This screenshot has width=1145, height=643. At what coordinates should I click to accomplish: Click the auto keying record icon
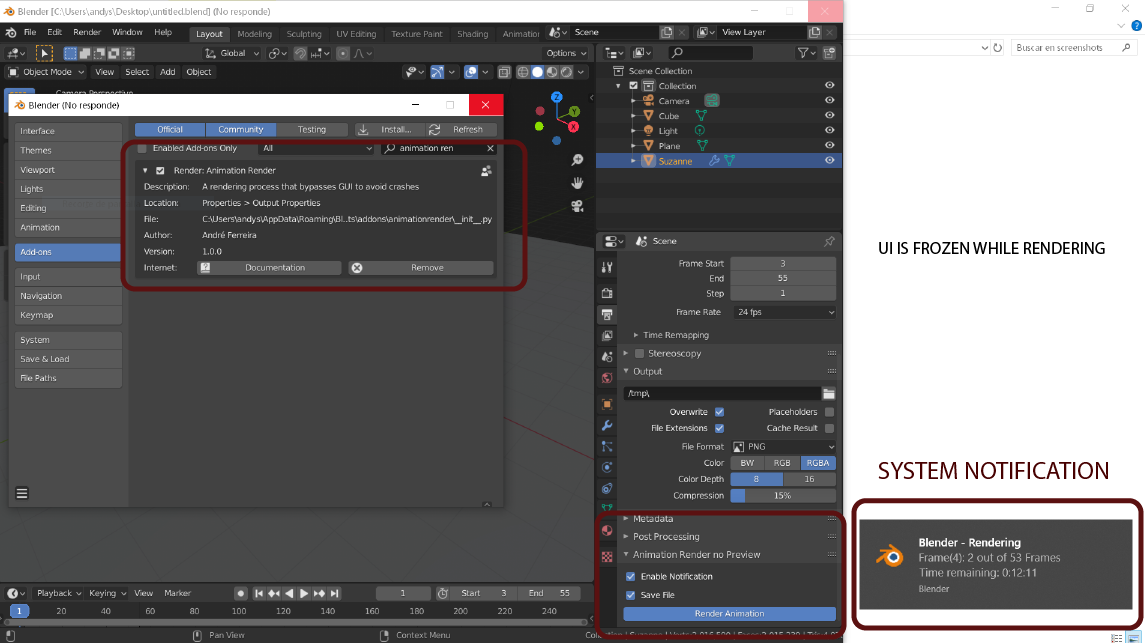coord(240,593)
